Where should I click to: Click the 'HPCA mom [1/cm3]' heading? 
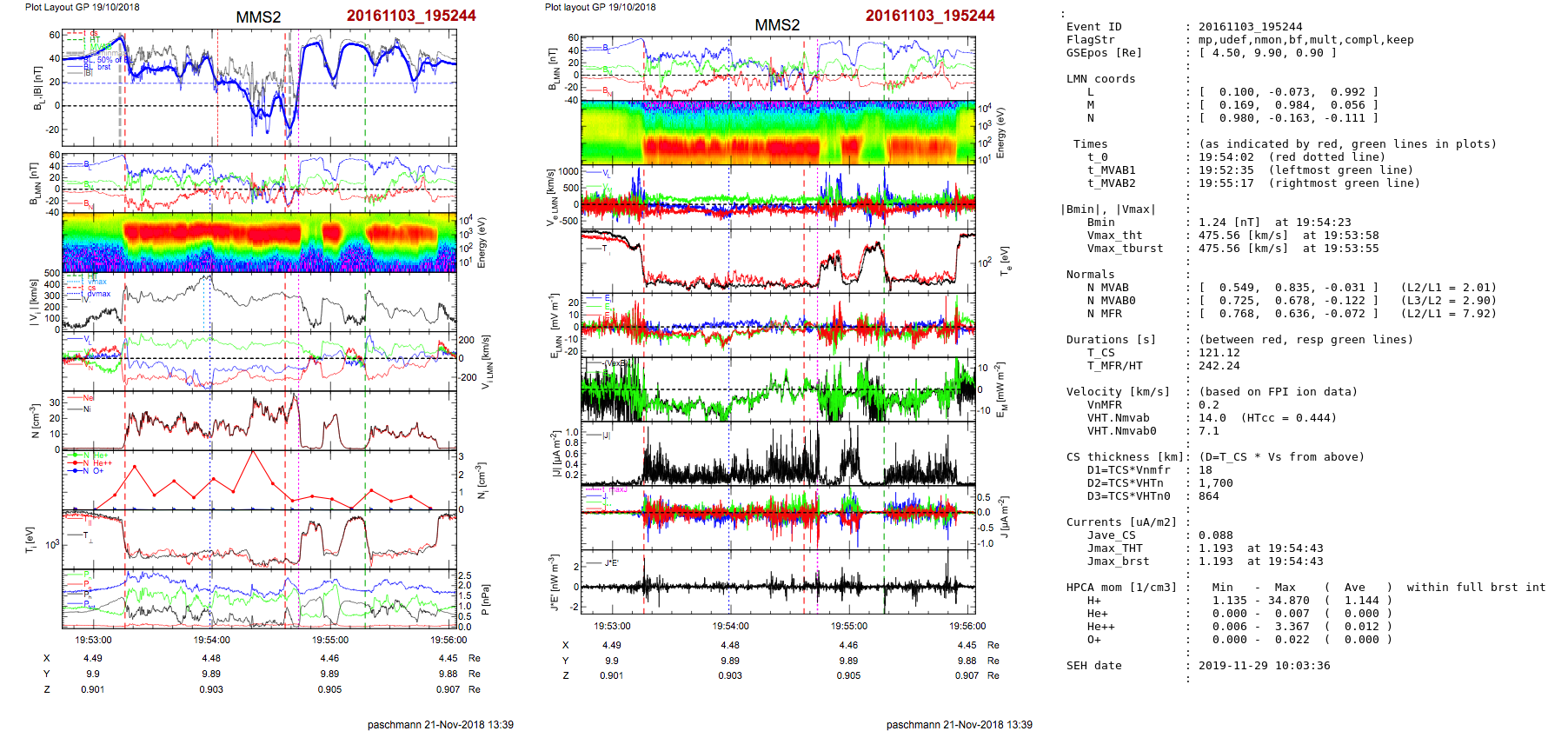point(1121,588)
